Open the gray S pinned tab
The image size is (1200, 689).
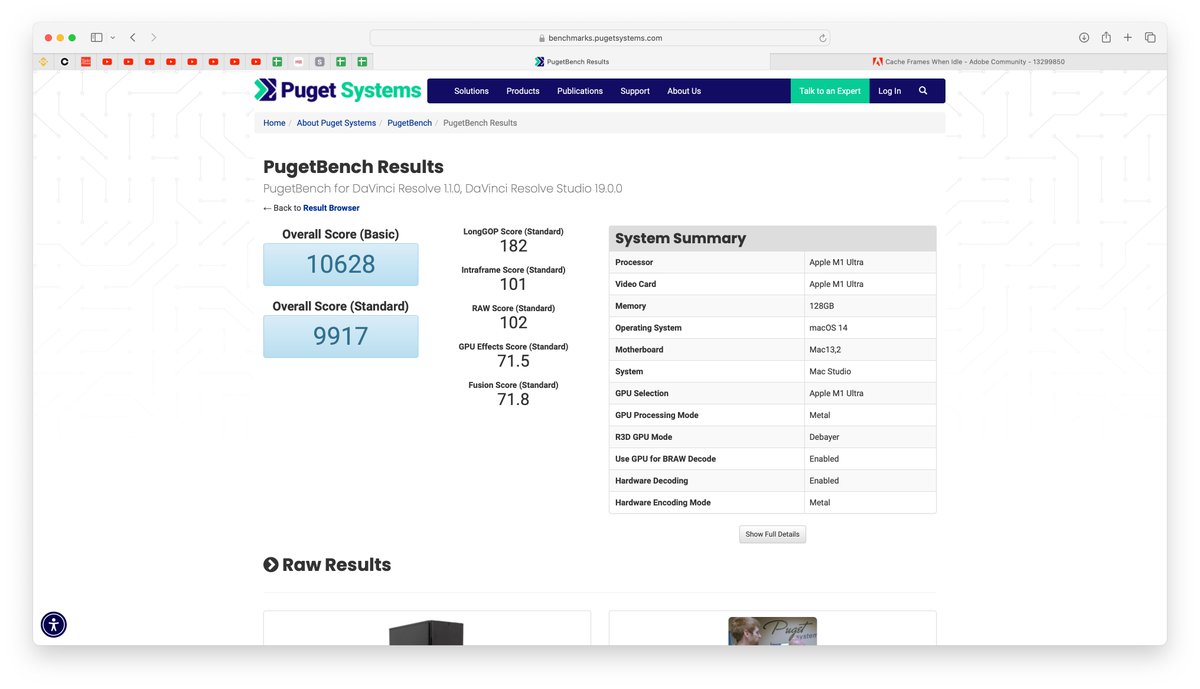coord(320,62)
